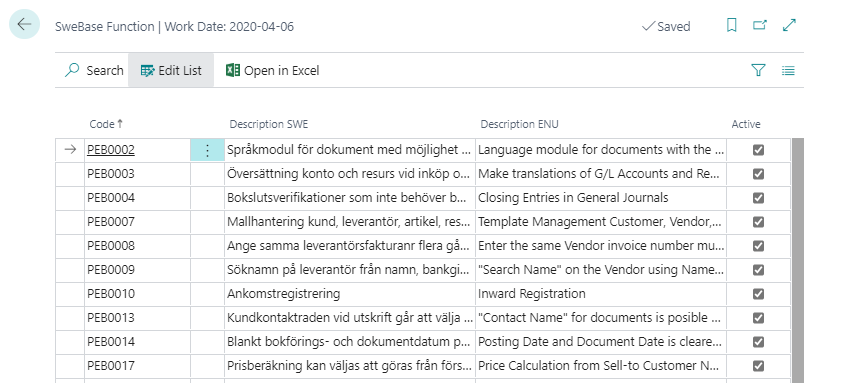Click 'Blankt bokförings- och dokumentdatum' cell
Viewport: 859px width, 383px height.
(350, 342)
